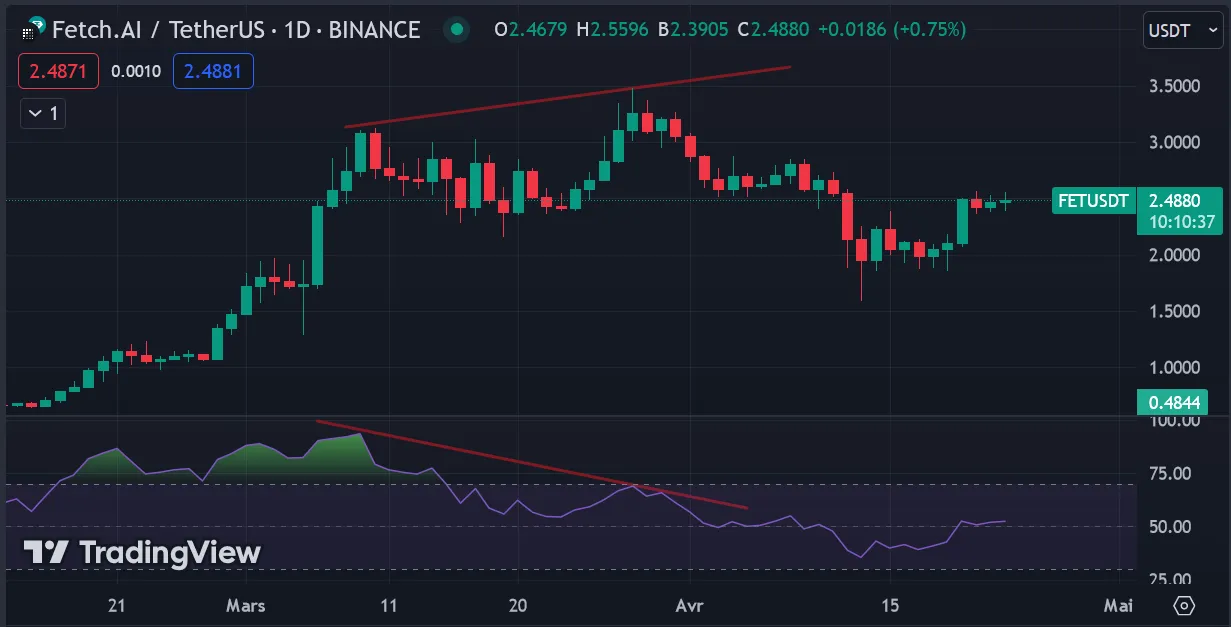
Task: Select the rising red trendline above candles
Action: click(x=567, y=97)
